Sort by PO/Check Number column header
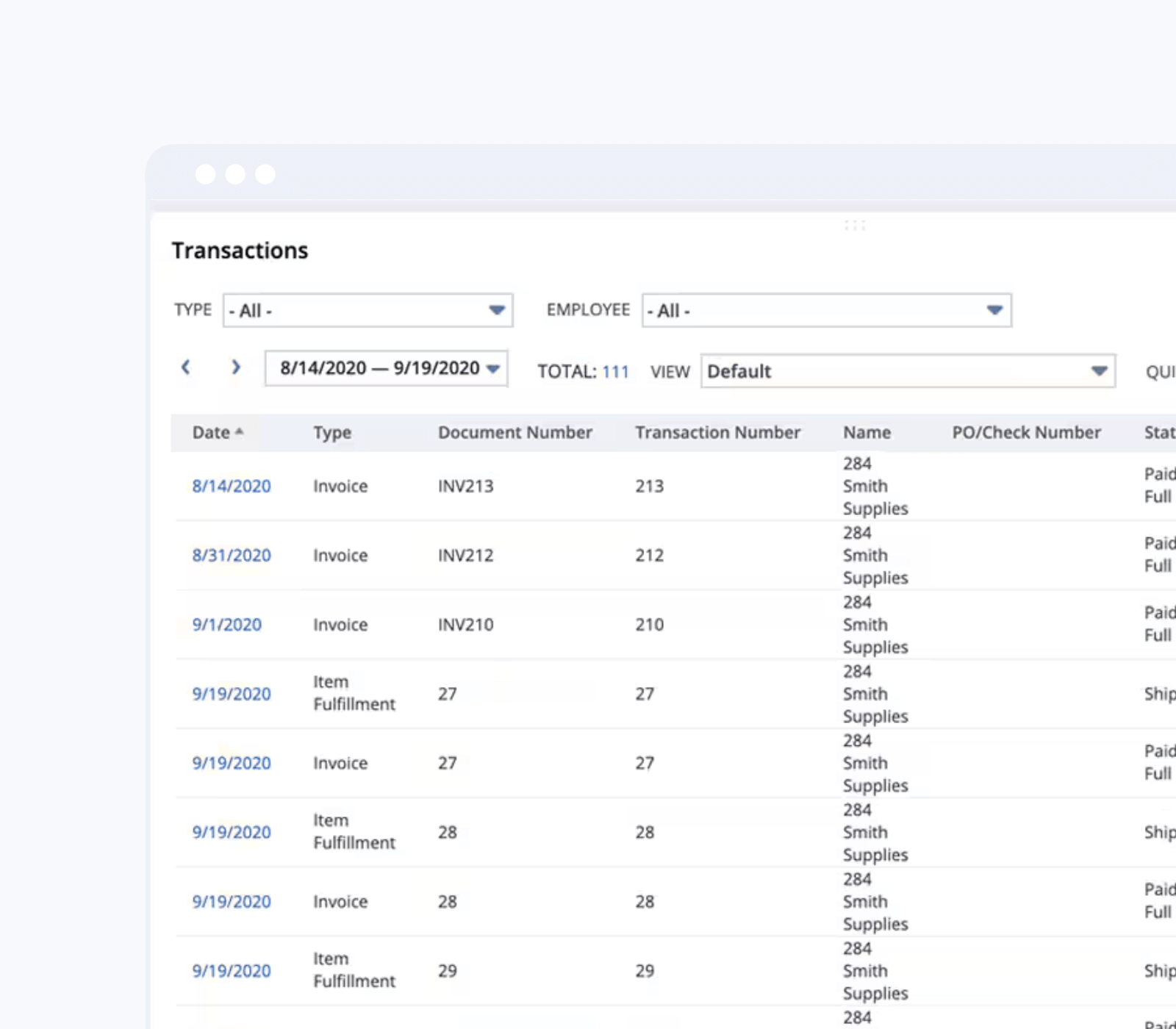 (x=1027, y=432)
